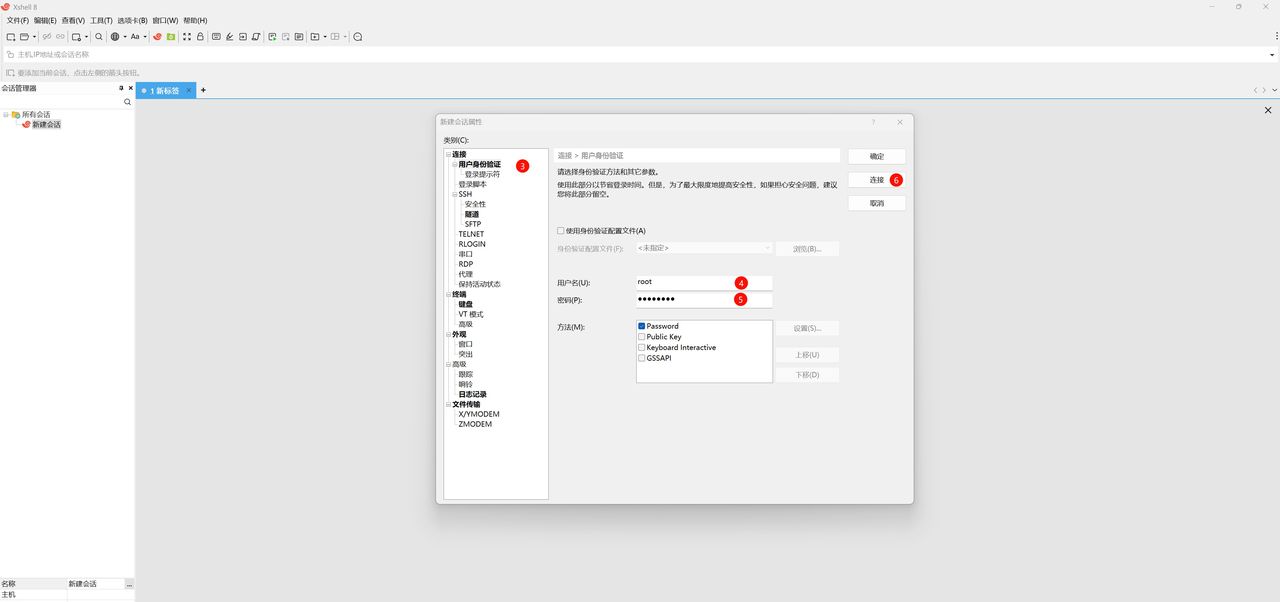
Task: Select 新建会话 in session manager
Action: pyautogui.click(x=46, y=125)
